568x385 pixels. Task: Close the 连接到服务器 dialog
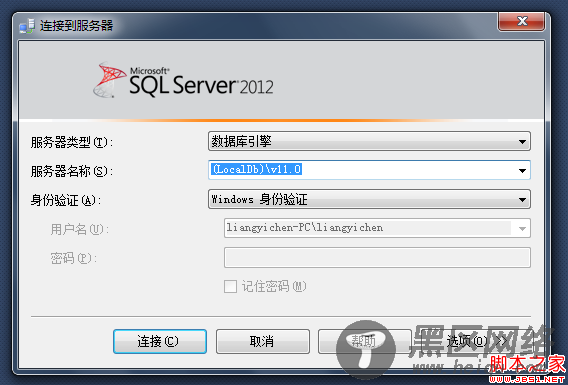(x=522, y=21)
